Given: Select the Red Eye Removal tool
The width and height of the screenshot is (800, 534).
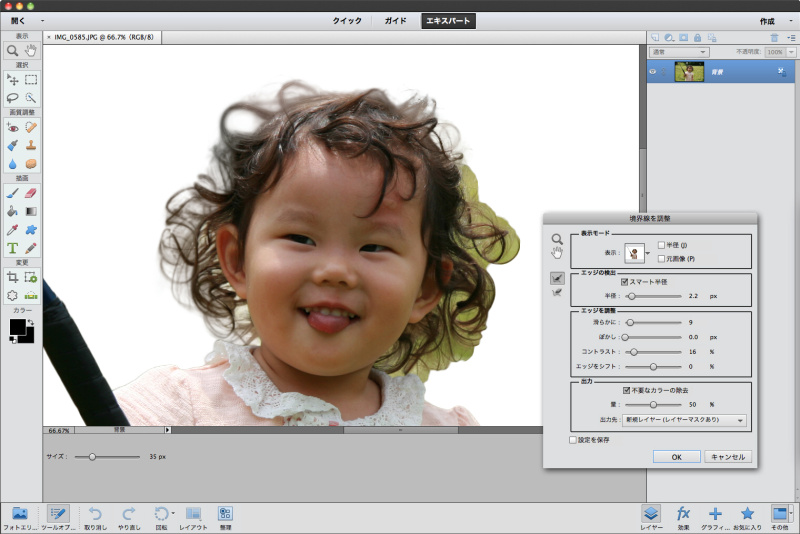Looking at the screenshot, I should pos(12,127).
